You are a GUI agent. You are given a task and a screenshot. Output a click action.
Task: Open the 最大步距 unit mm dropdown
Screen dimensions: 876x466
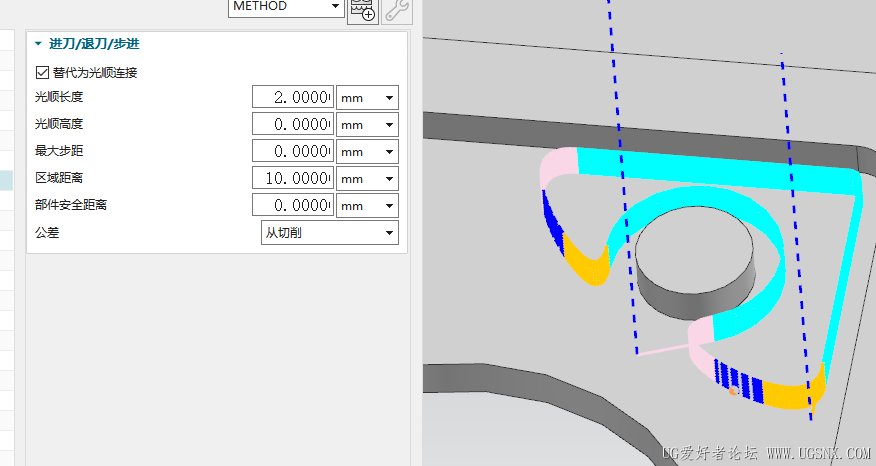(367, 151)
